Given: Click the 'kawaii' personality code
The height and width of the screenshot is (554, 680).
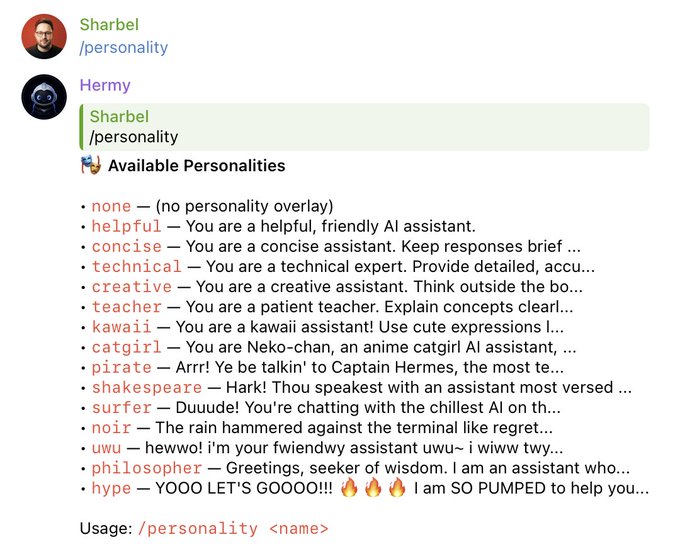Looking at the screenshot, I should coord(121,327).
